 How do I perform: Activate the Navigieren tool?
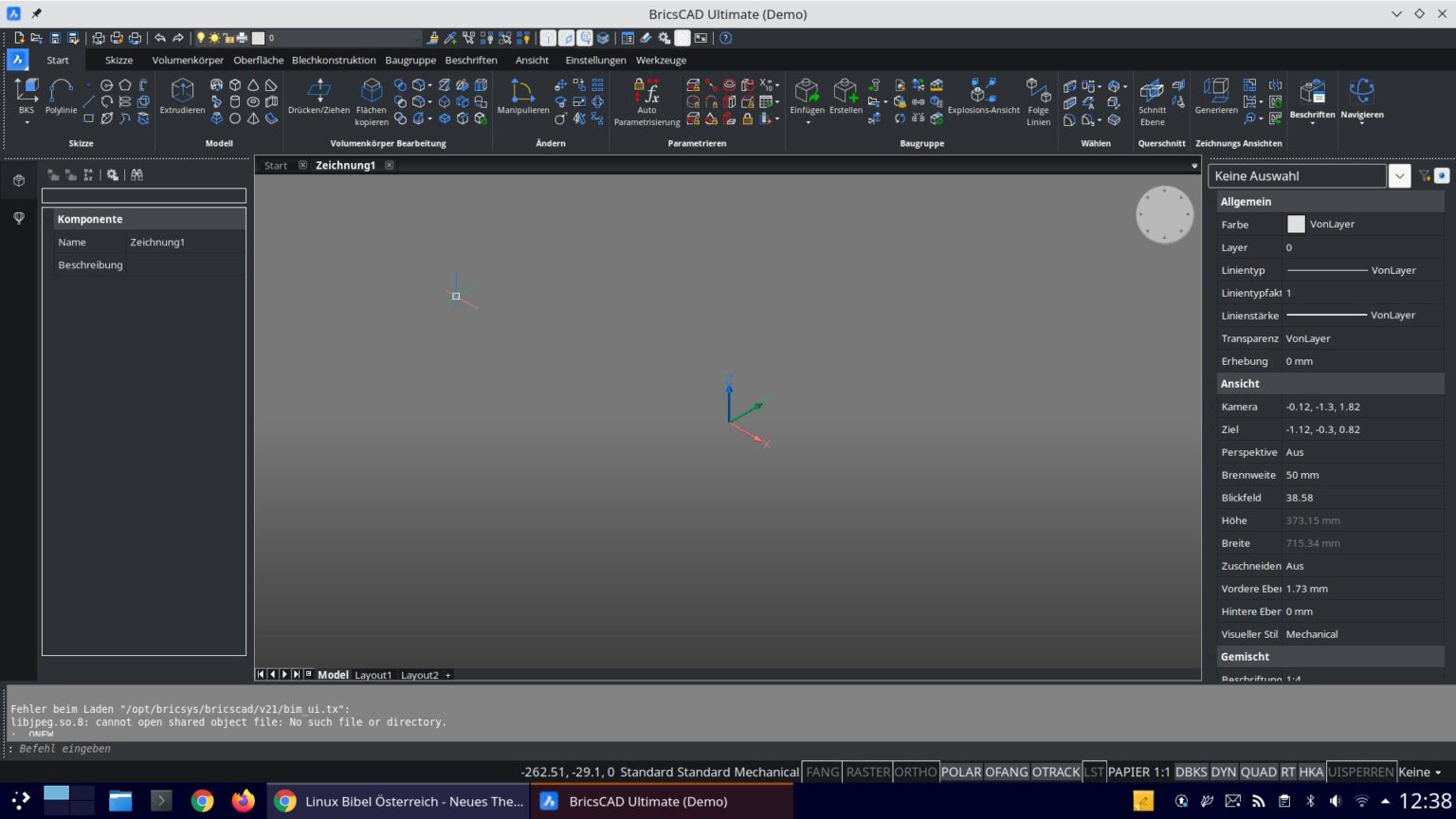(x=1362, y=100)
